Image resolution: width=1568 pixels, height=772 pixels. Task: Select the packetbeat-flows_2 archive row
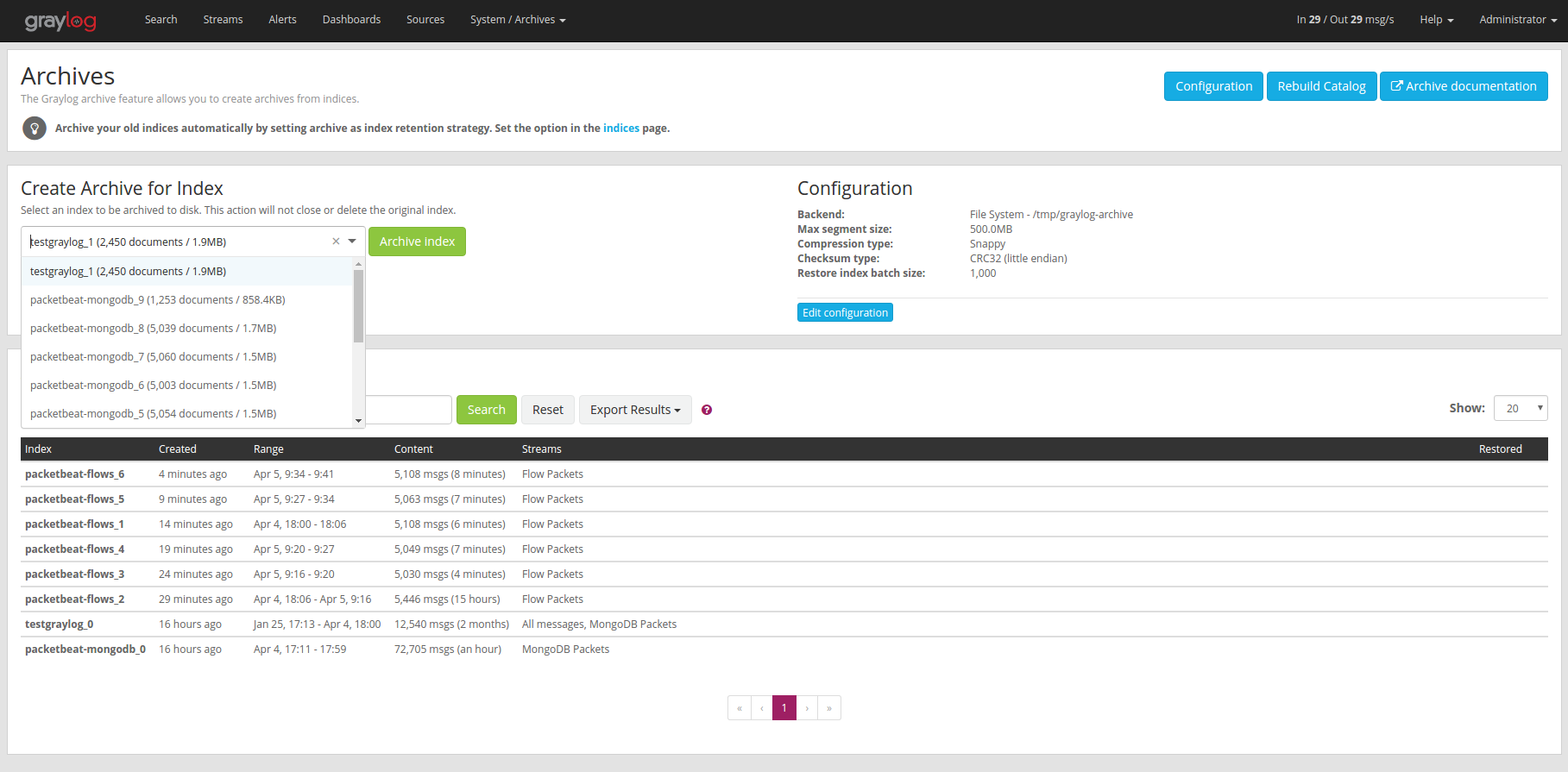click(784, 599)
